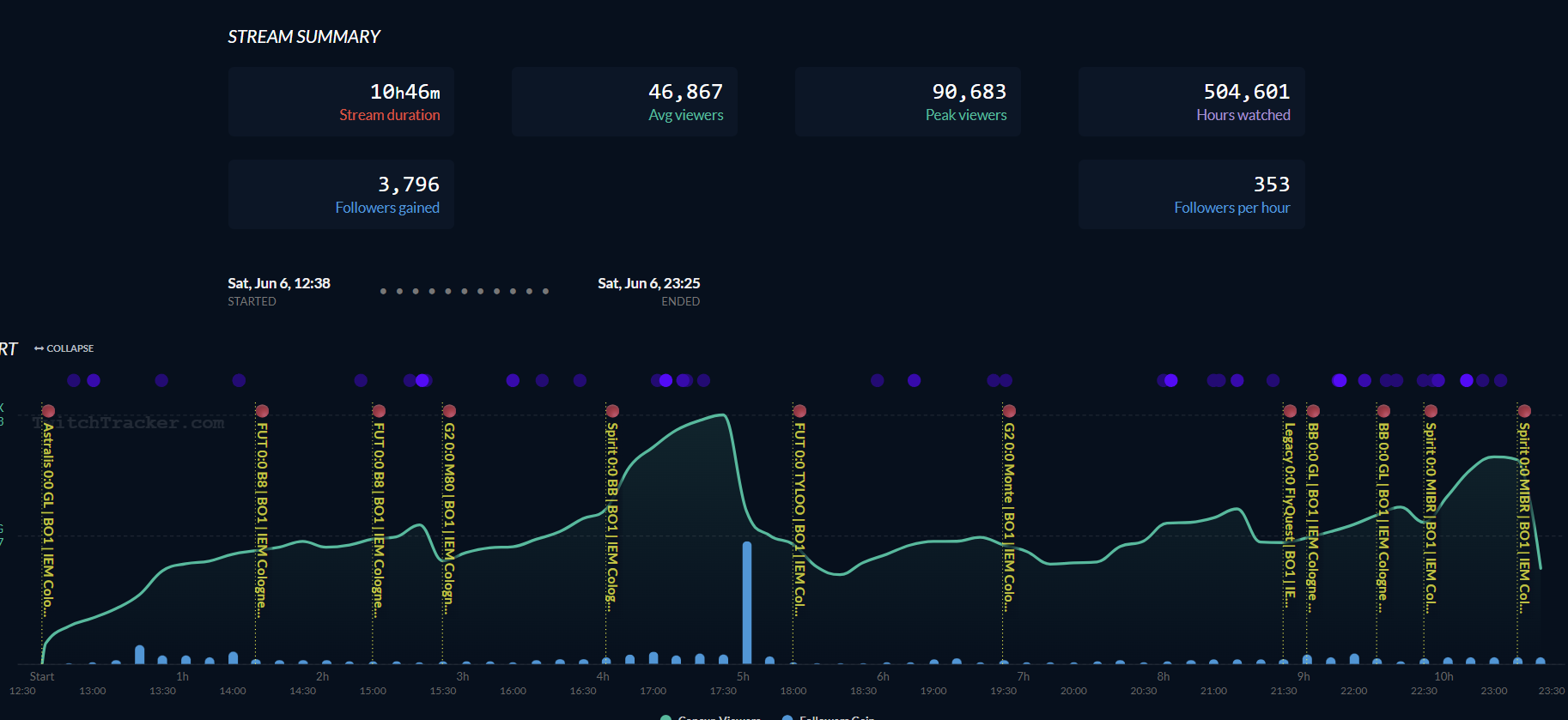1568x720 pixels.
Task: Select the "Followers per hour" label
Action: (1232, 208)
